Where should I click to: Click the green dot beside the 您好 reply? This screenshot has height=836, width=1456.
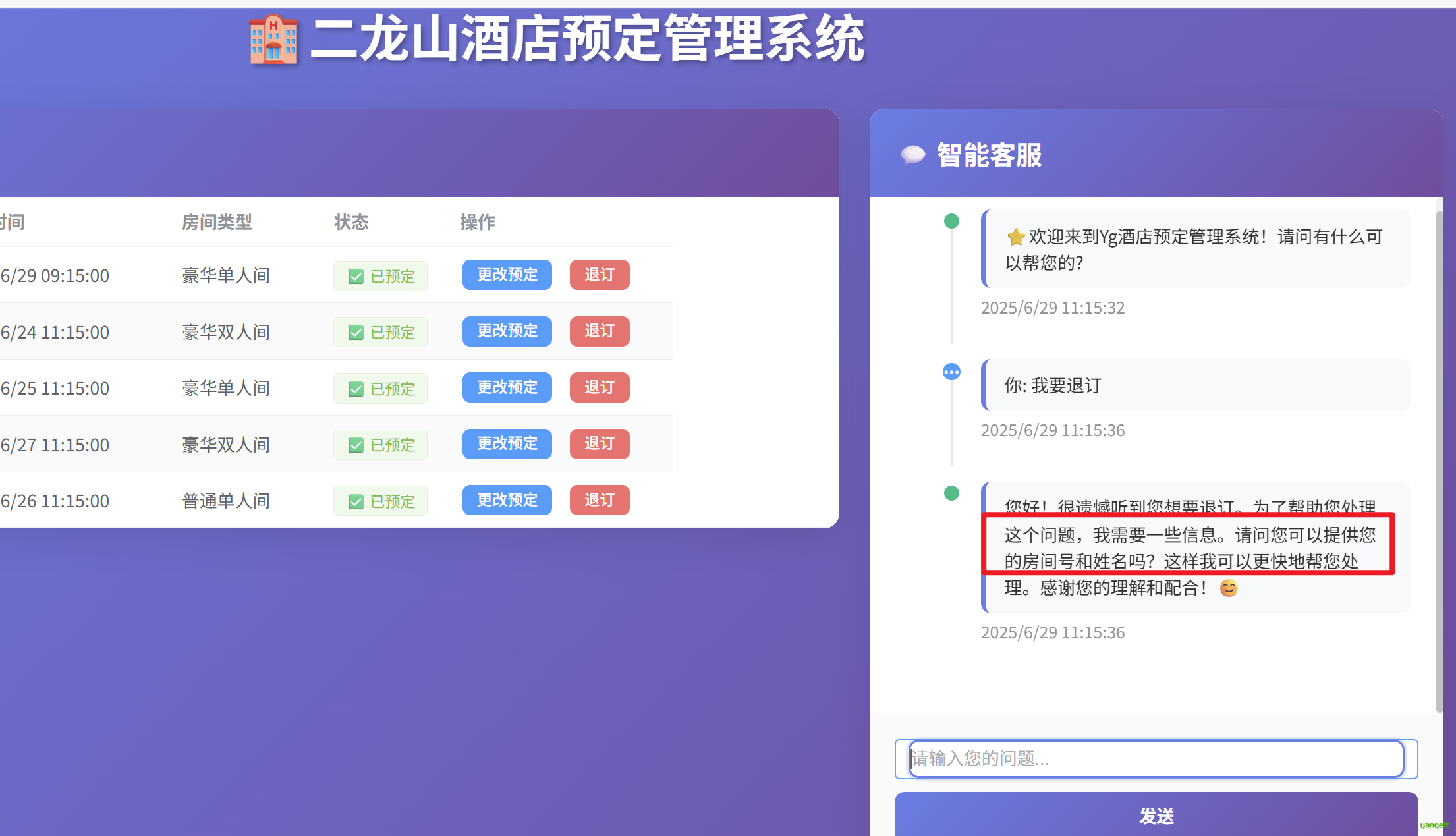951,493
